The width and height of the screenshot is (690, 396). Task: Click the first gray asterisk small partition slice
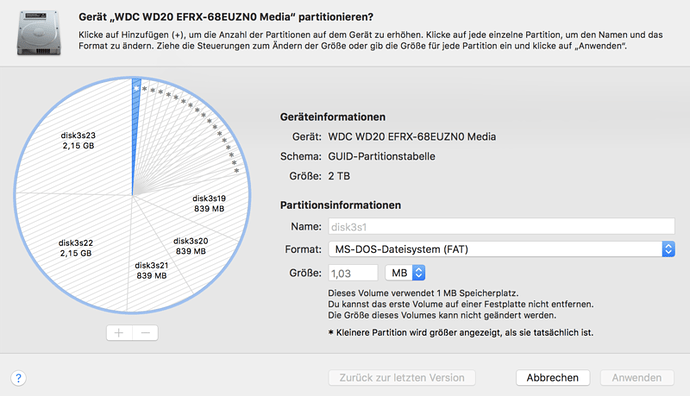144,89
